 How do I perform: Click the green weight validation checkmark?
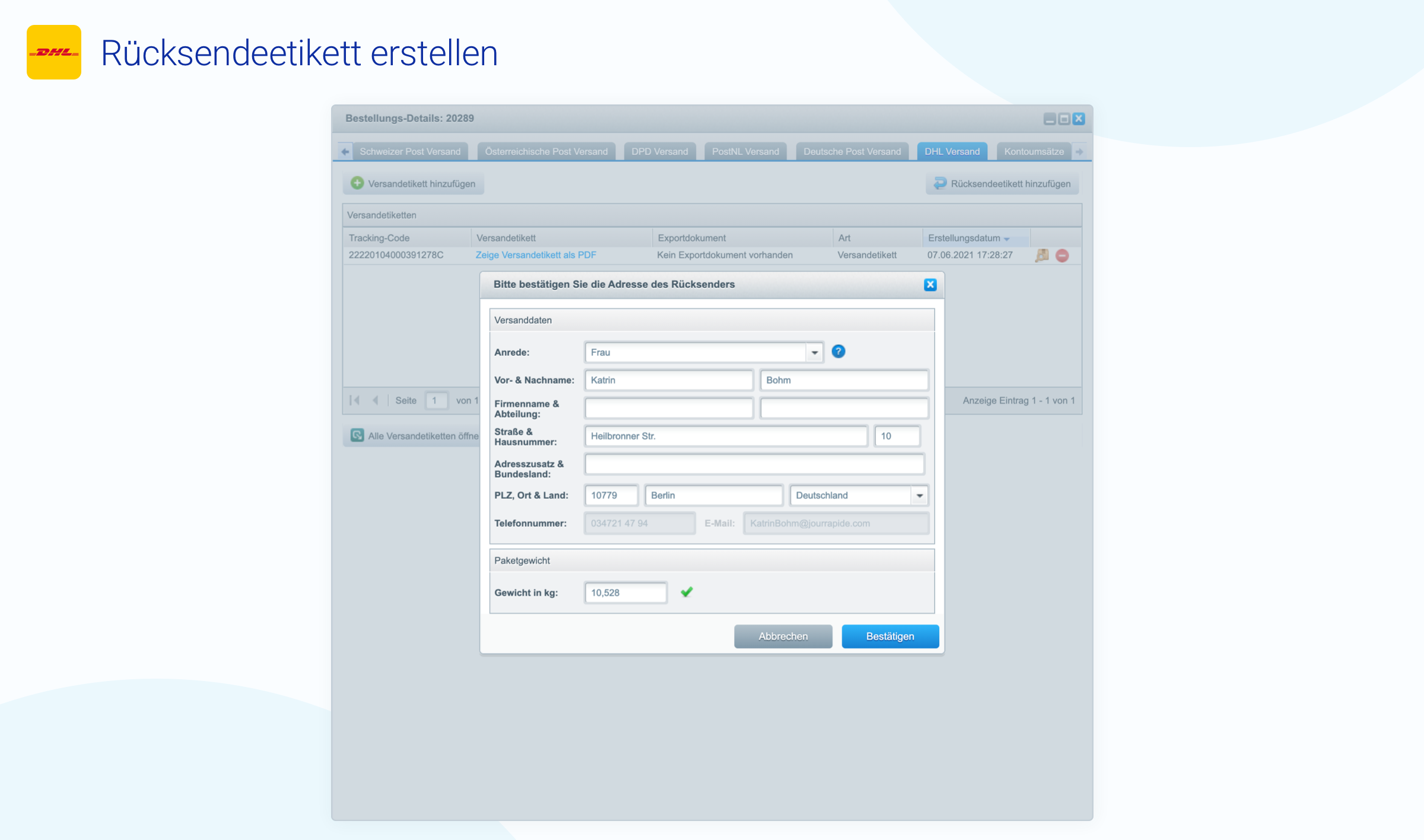pos(686,592)
